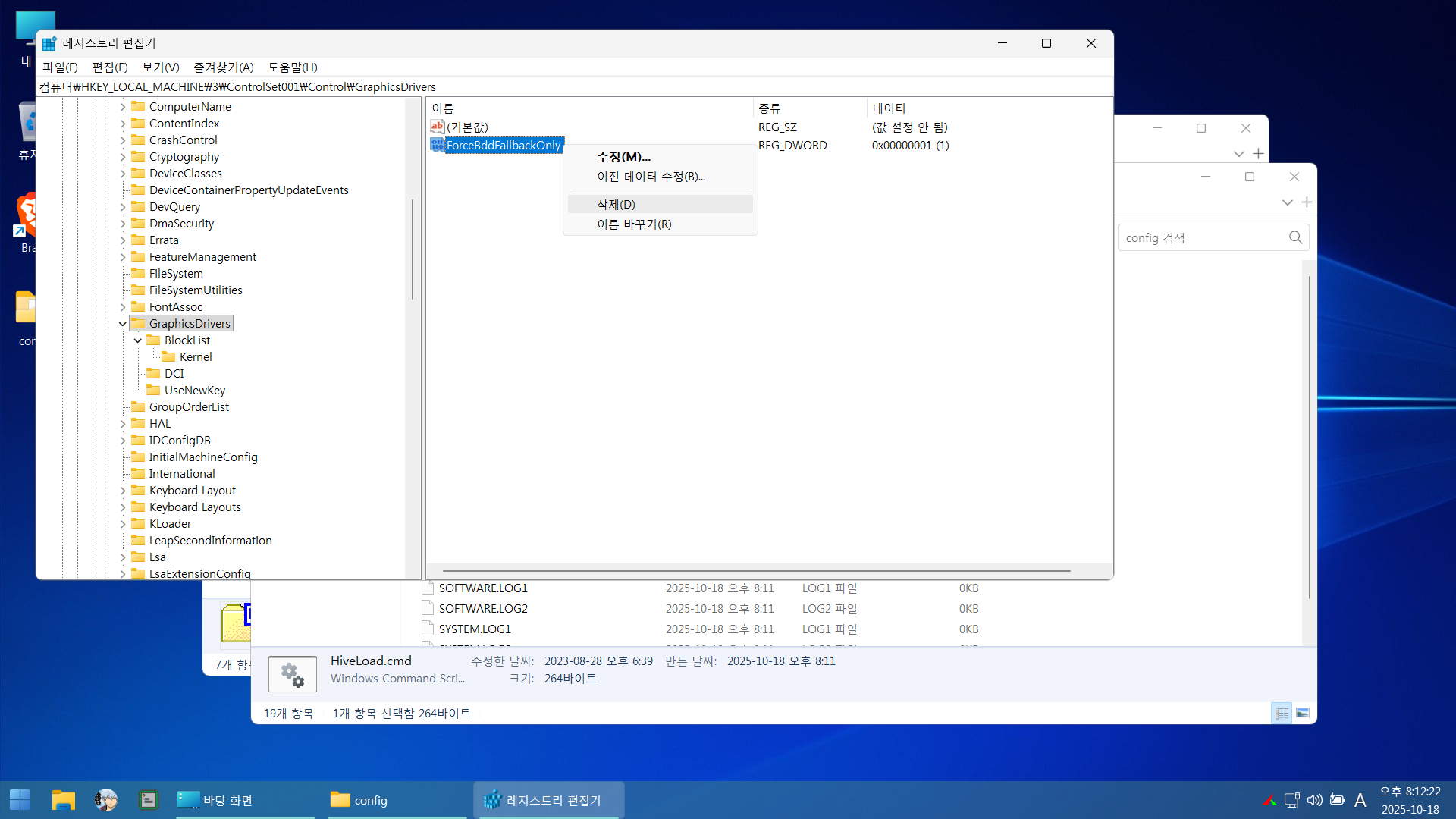
Task: Collapse the GraphicsDrivers tree node
Action: [123, 324]
